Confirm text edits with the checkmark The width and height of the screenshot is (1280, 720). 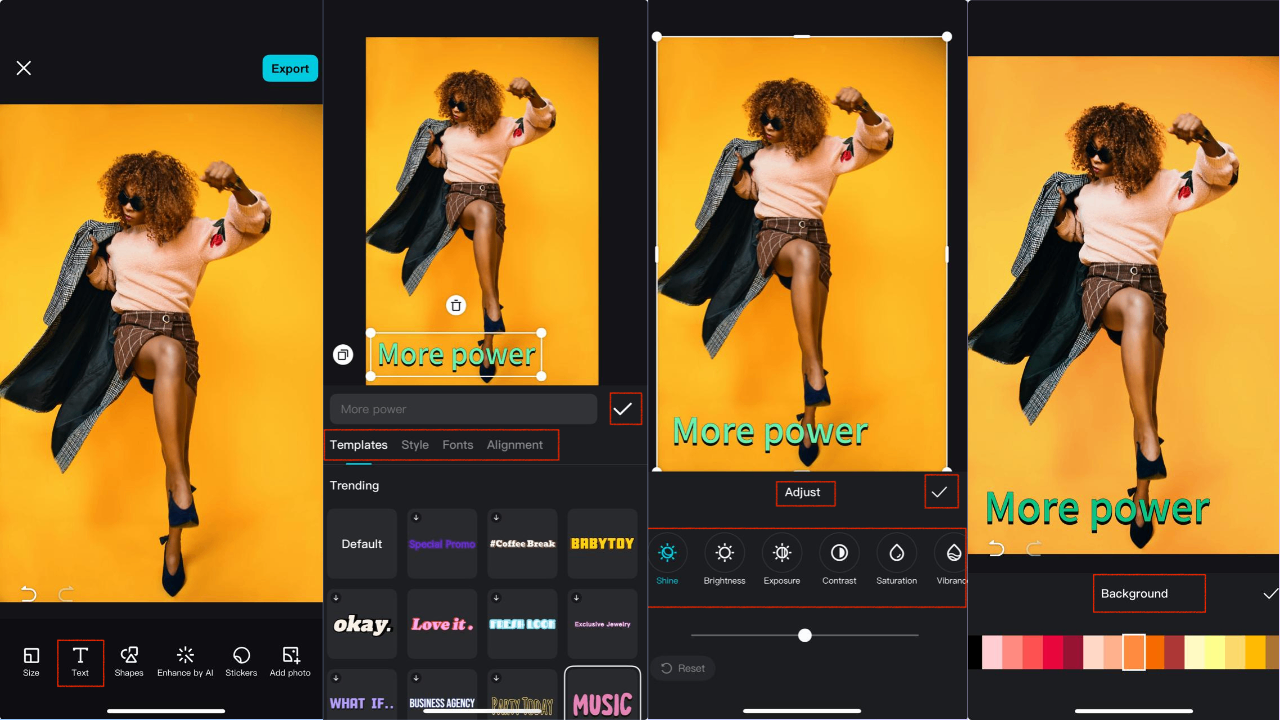pos(625,408)
